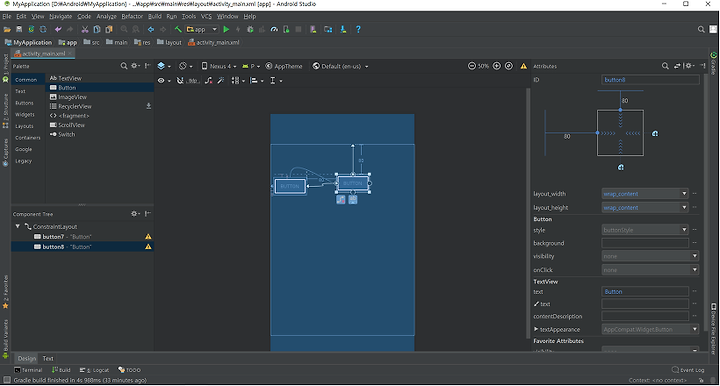Open the Design Surface layers dropdown
This screenshot has height=386, width=720.
[x=164, y=66]
